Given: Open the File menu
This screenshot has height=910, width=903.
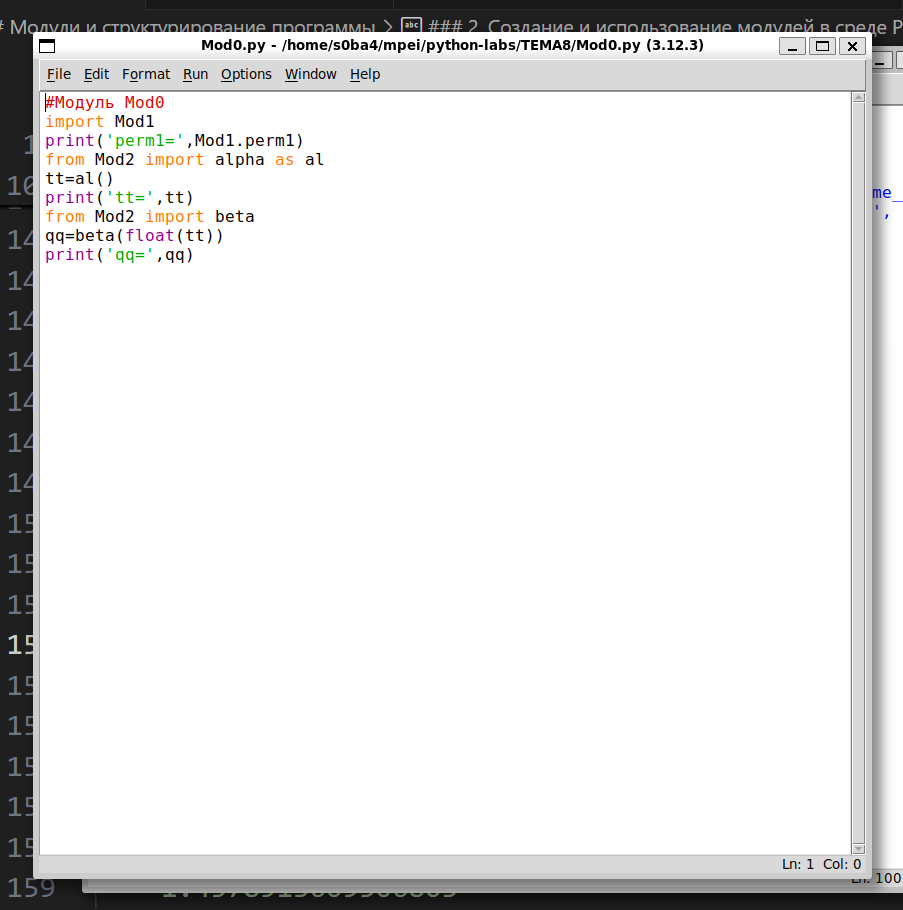Looking at the screenshot, I should (59, 74).
